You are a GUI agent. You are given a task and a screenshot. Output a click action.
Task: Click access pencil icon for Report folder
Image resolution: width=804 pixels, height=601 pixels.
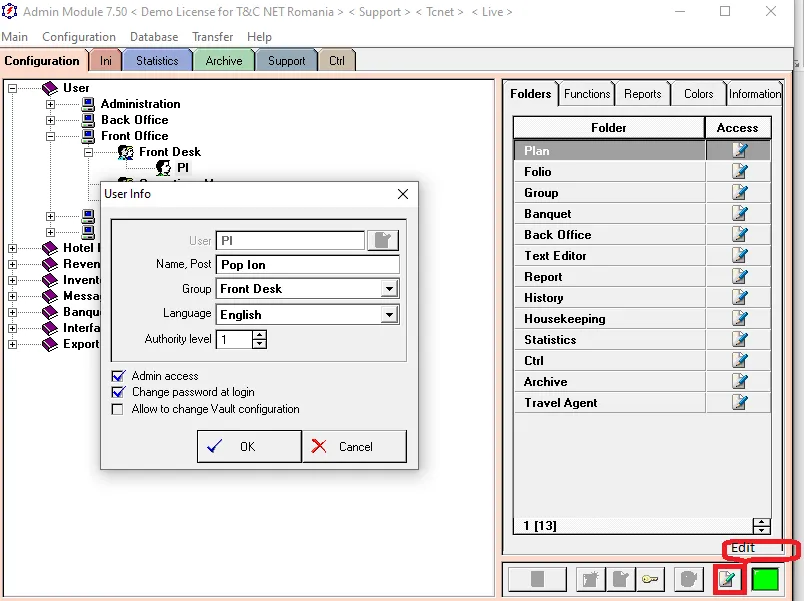[x=739, y=276]
